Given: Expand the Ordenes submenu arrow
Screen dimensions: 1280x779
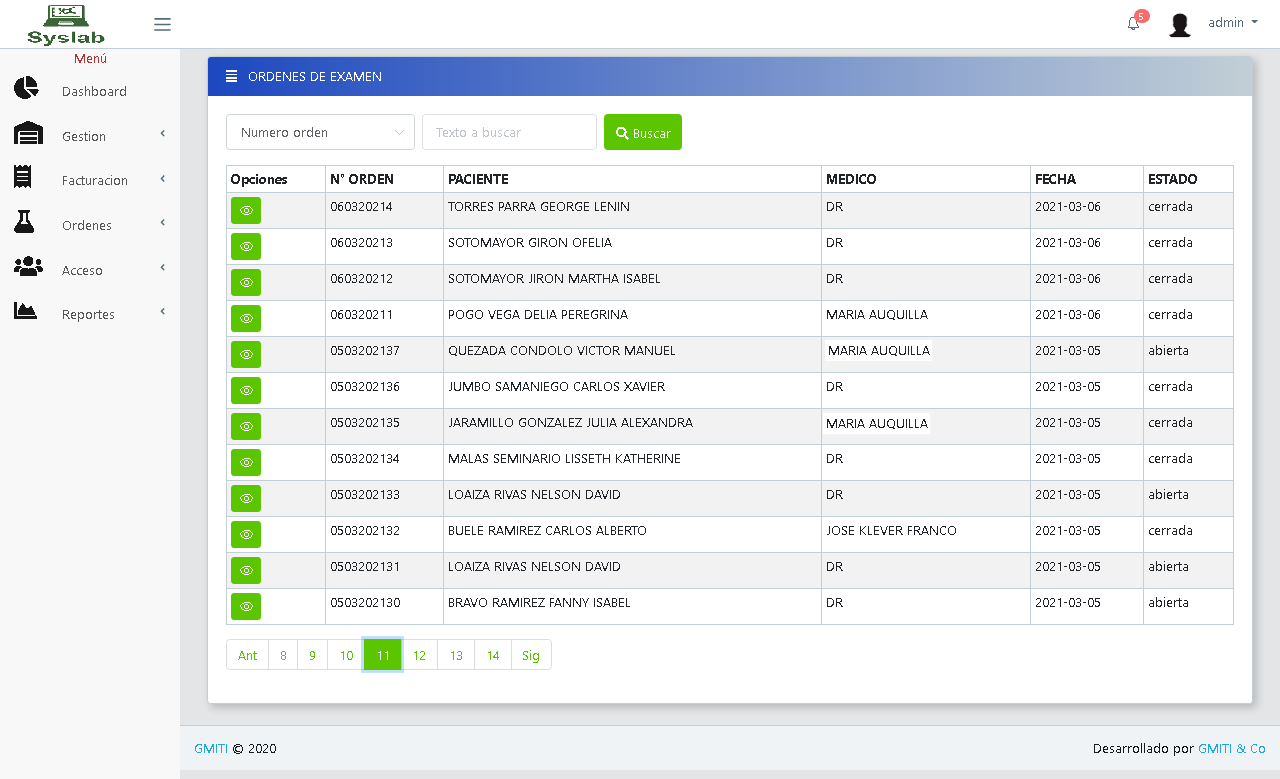Looking at the screenshot, I should [162, 223].
